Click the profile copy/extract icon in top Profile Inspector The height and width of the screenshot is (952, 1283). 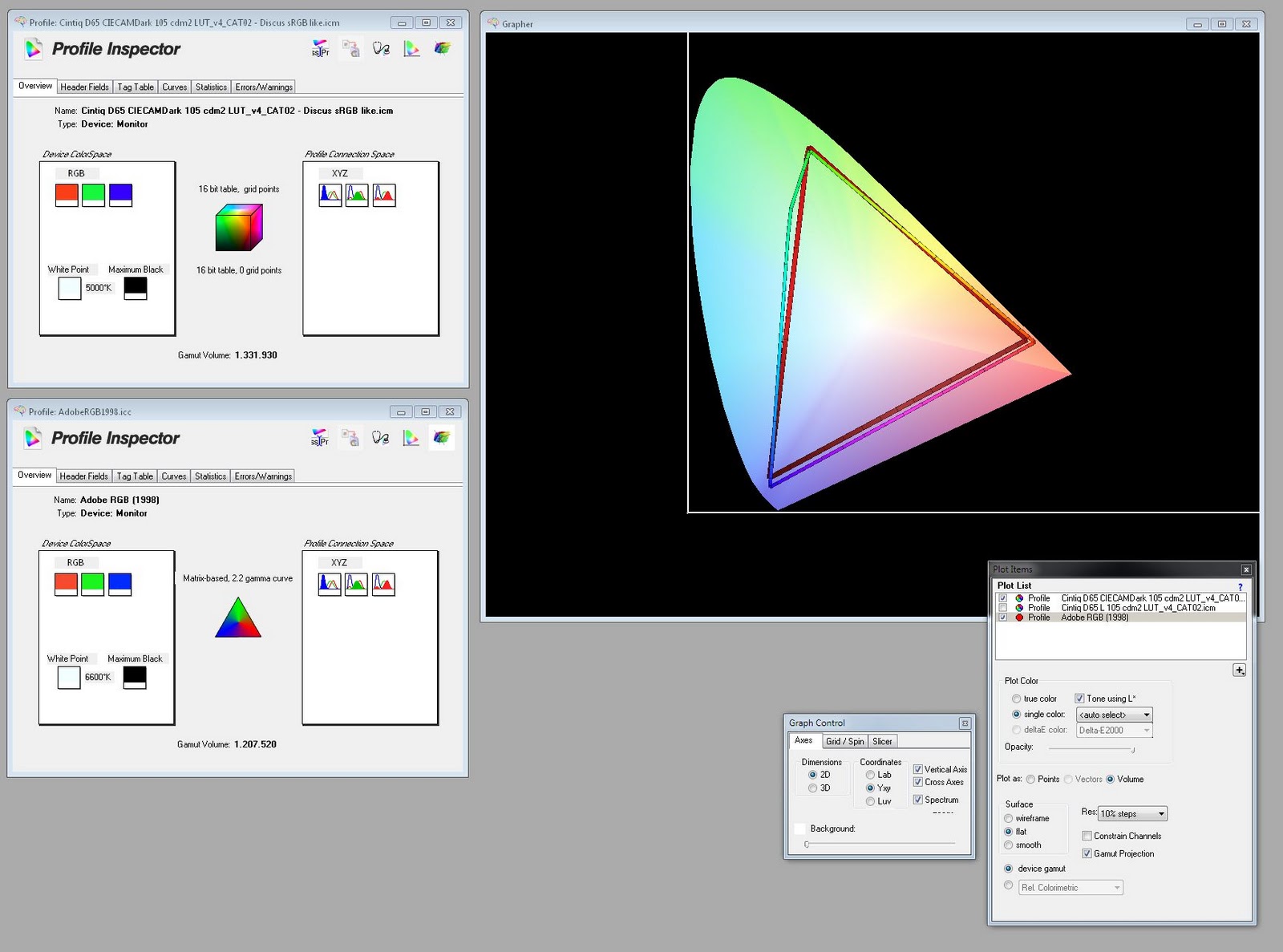(x=350, y=48)
